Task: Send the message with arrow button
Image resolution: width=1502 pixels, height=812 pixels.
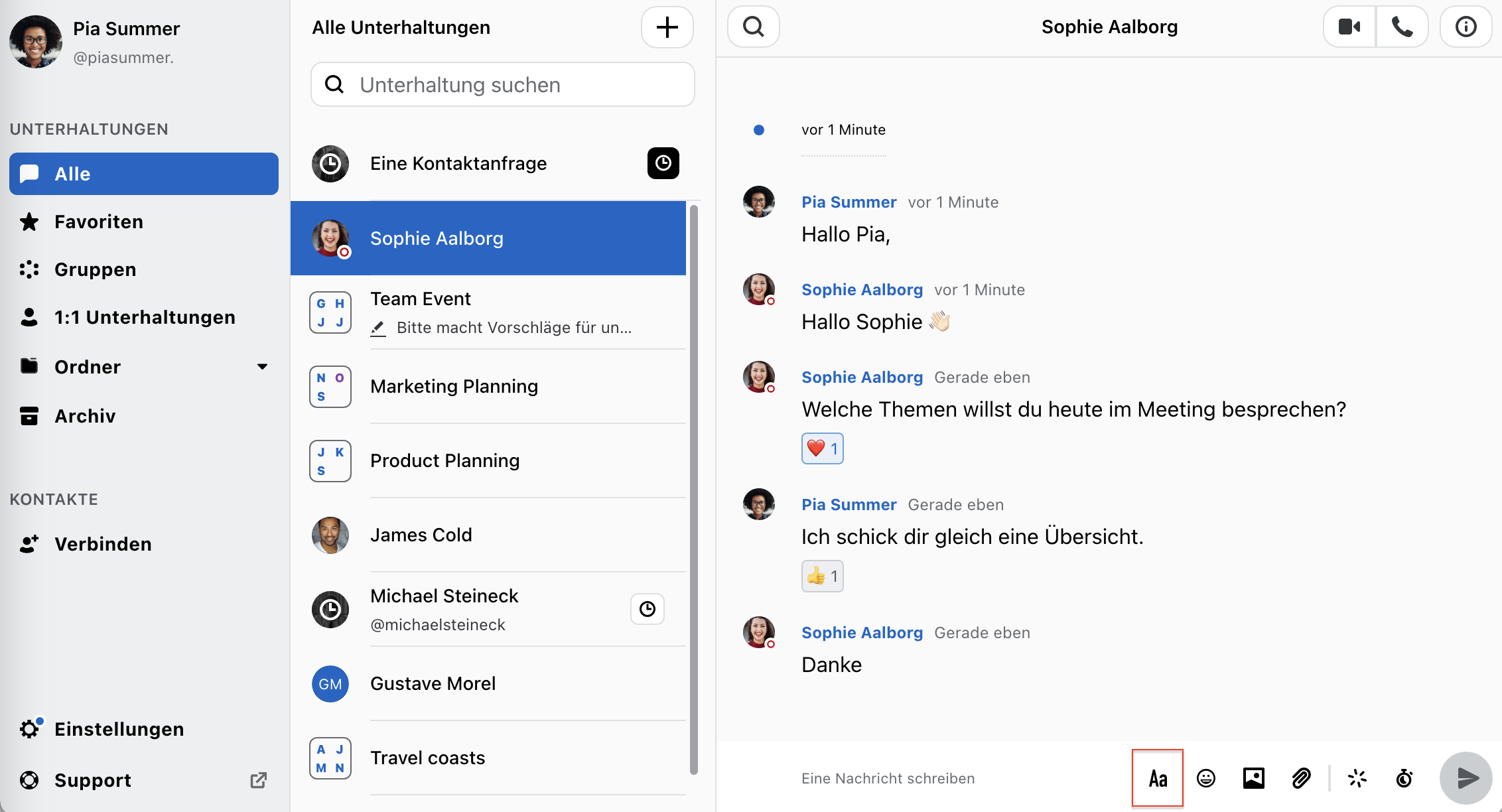Action: click(1466, 778)
